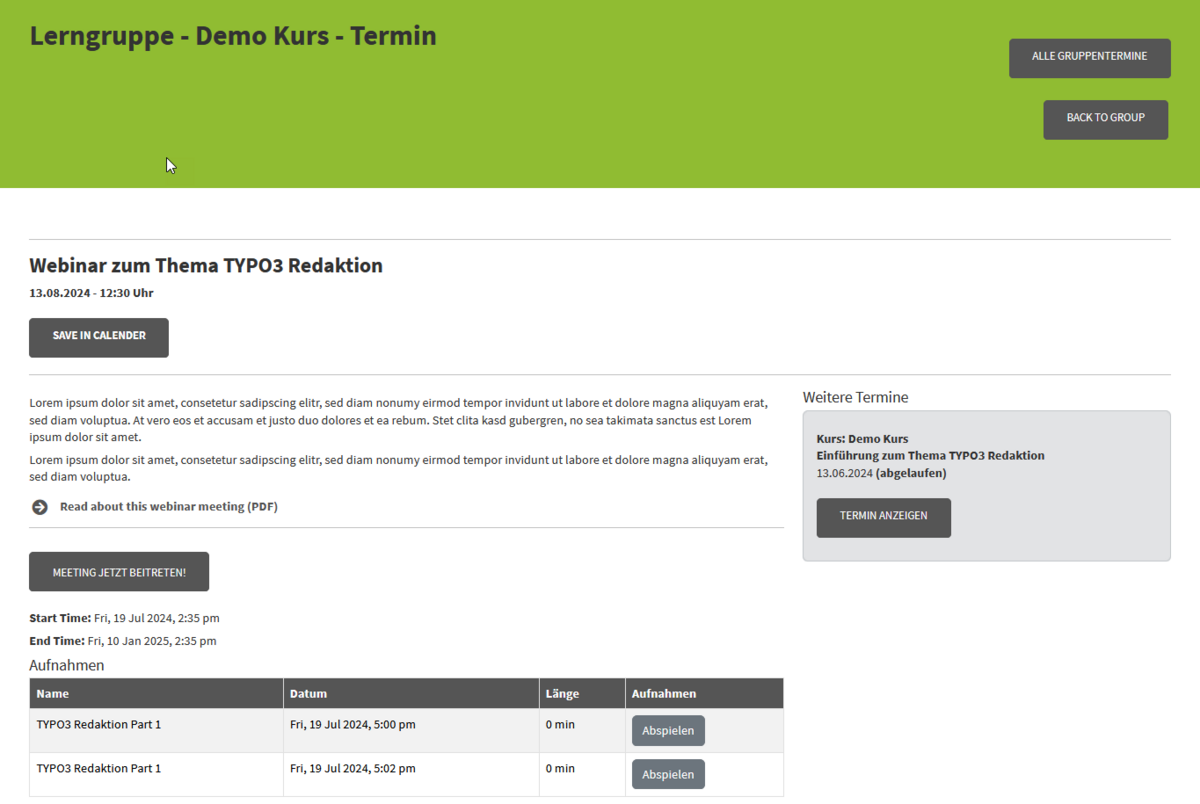Click '0 min' length in 5:00 pm row
Screen dimensions: 1200x804
click(560, 724)
